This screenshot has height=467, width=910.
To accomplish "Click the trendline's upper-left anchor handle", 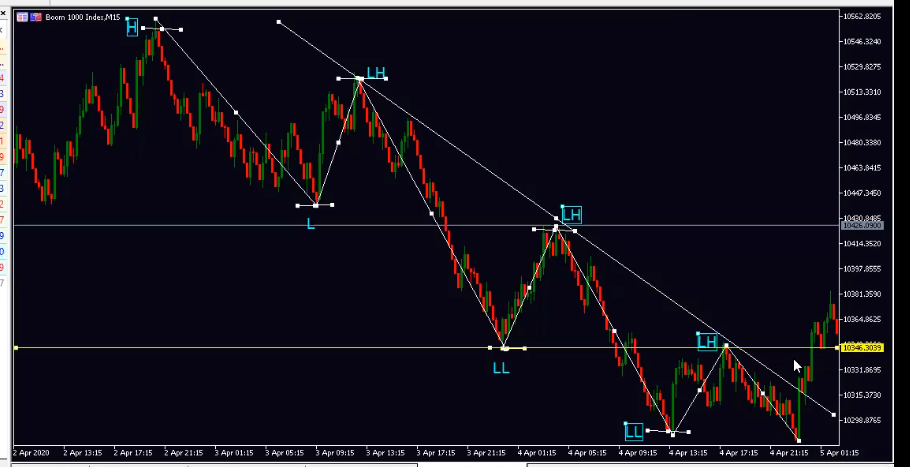I will coord(279,22).
